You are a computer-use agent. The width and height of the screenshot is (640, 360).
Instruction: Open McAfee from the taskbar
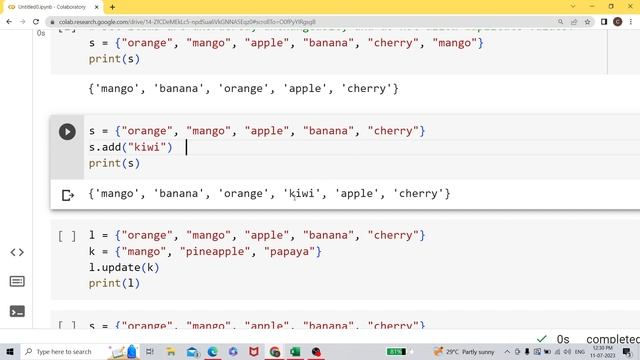click(x=254, y=351)
